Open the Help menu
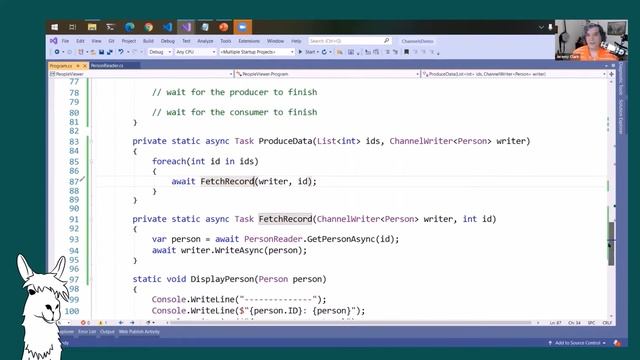 click(296, 41)
